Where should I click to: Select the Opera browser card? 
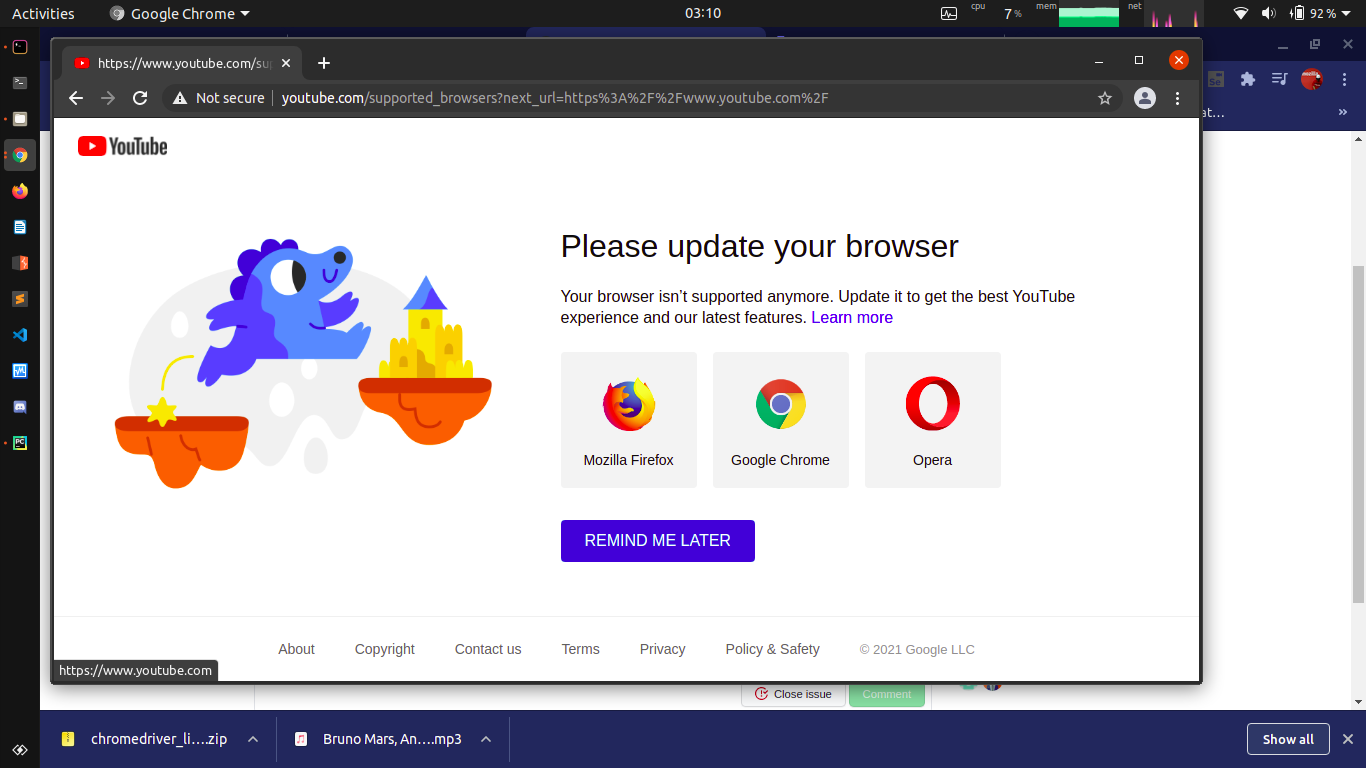932,419
